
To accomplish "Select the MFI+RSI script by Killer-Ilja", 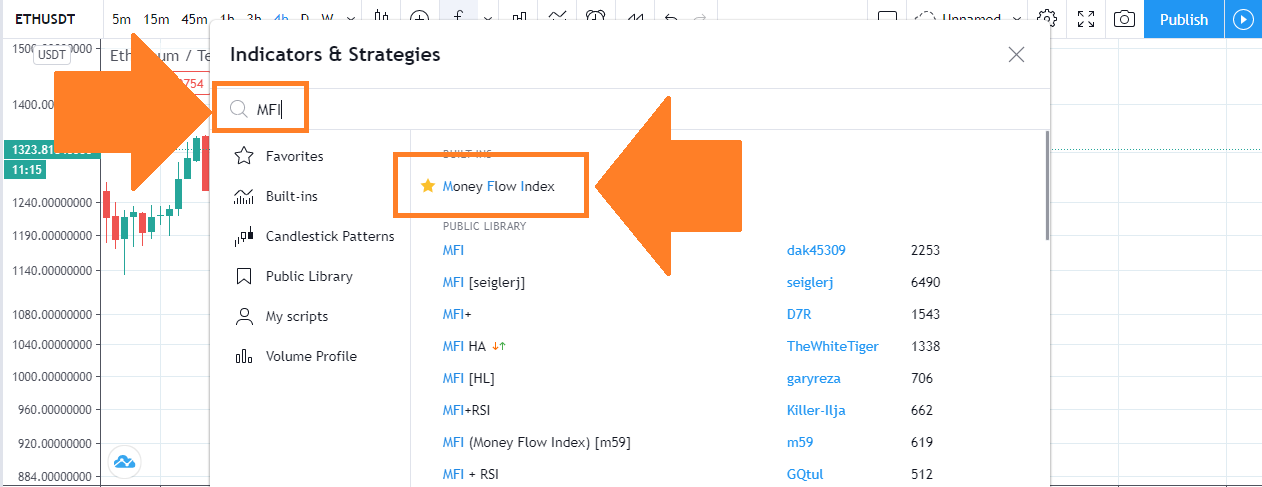I will click(x=466, y=410).
